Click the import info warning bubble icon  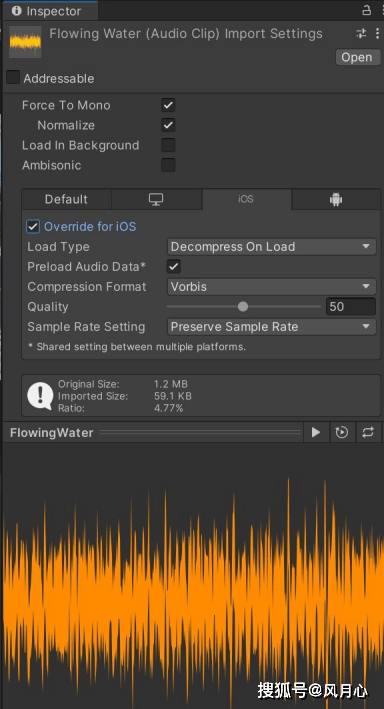click(x=40, y=396)
